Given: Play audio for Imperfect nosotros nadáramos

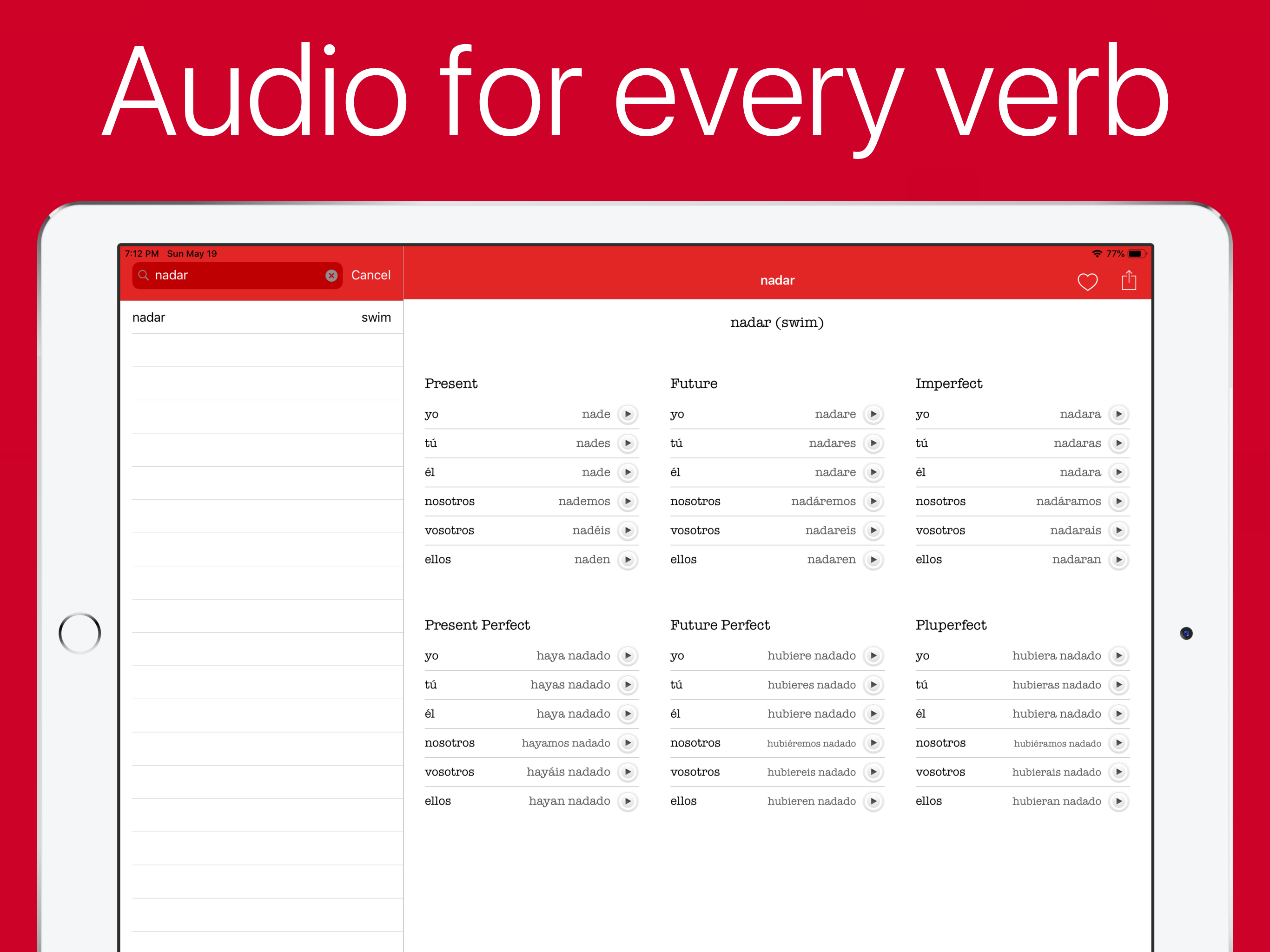Looking at the screenshot, I should click(1118, 501).
